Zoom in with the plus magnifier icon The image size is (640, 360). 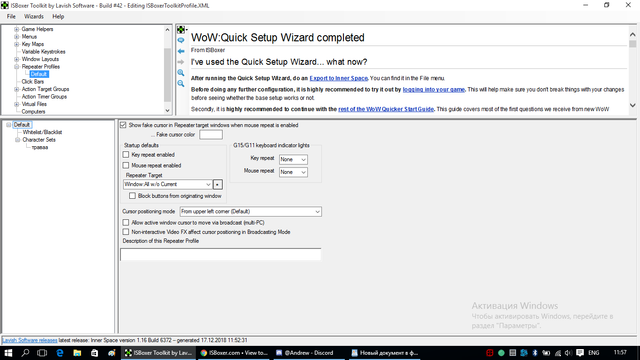tap(181, 73)
